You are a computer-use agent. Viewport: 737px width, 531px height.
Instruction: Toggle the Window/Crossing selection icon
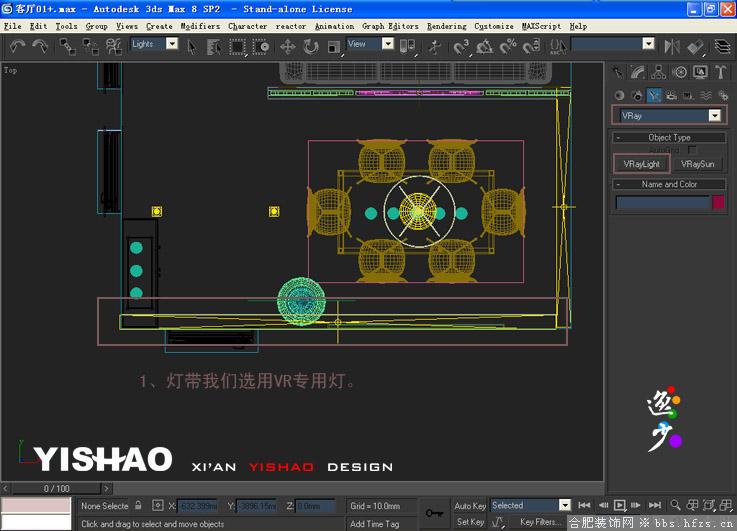(x=261, y=47)
